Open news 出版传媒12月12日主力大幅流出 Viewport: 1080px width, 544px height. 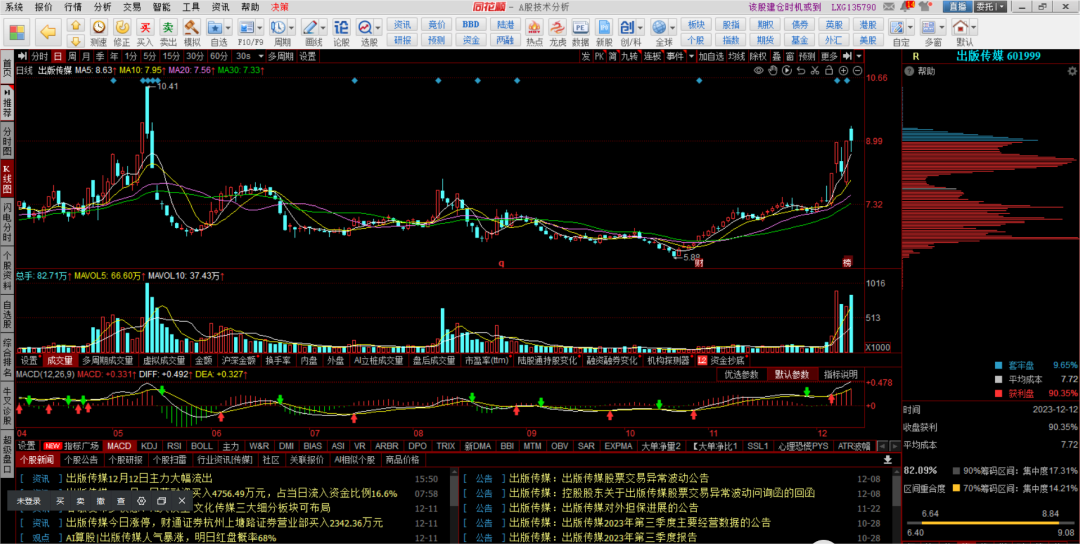click(x=140, y=477)
